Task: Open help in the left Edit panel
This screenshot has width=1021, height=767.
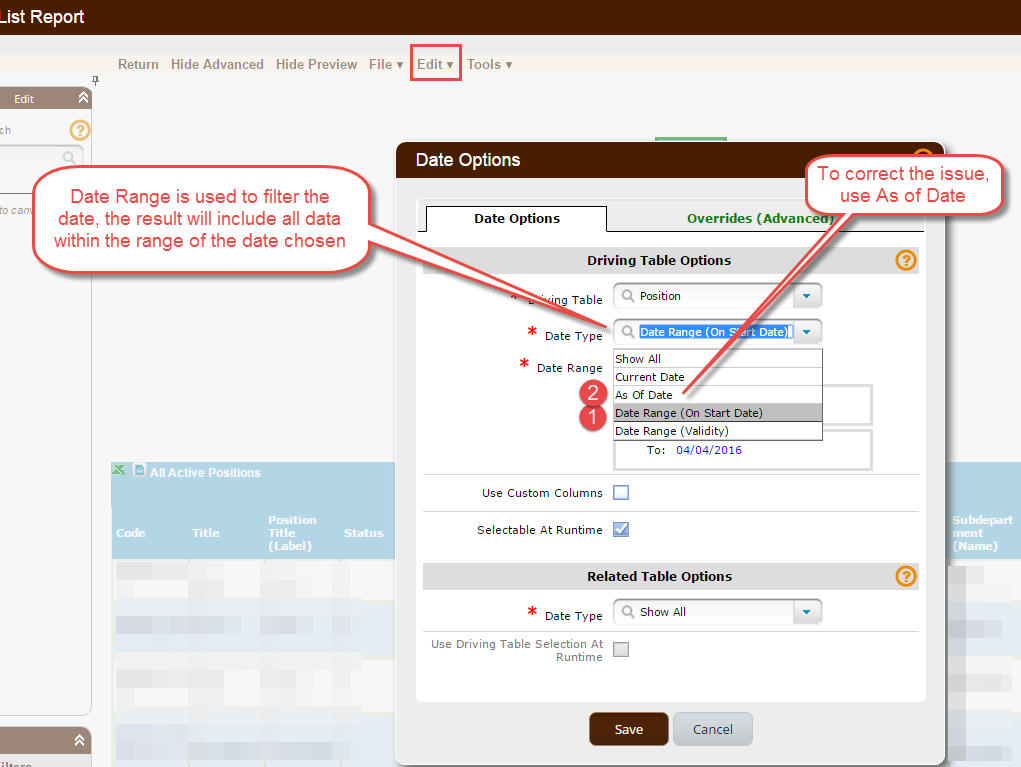Action: (79, 130)
